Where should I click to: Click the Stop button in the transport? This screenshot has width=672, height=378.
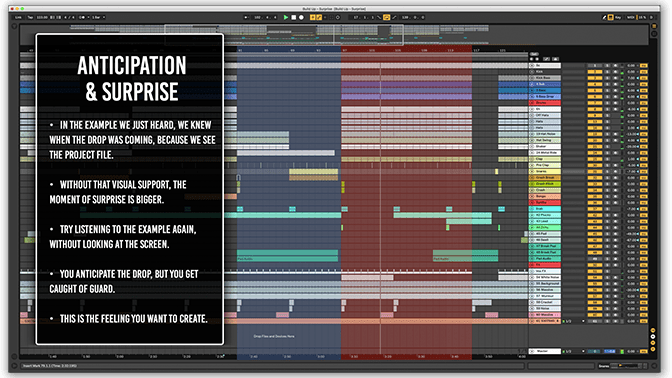point(294,18)
